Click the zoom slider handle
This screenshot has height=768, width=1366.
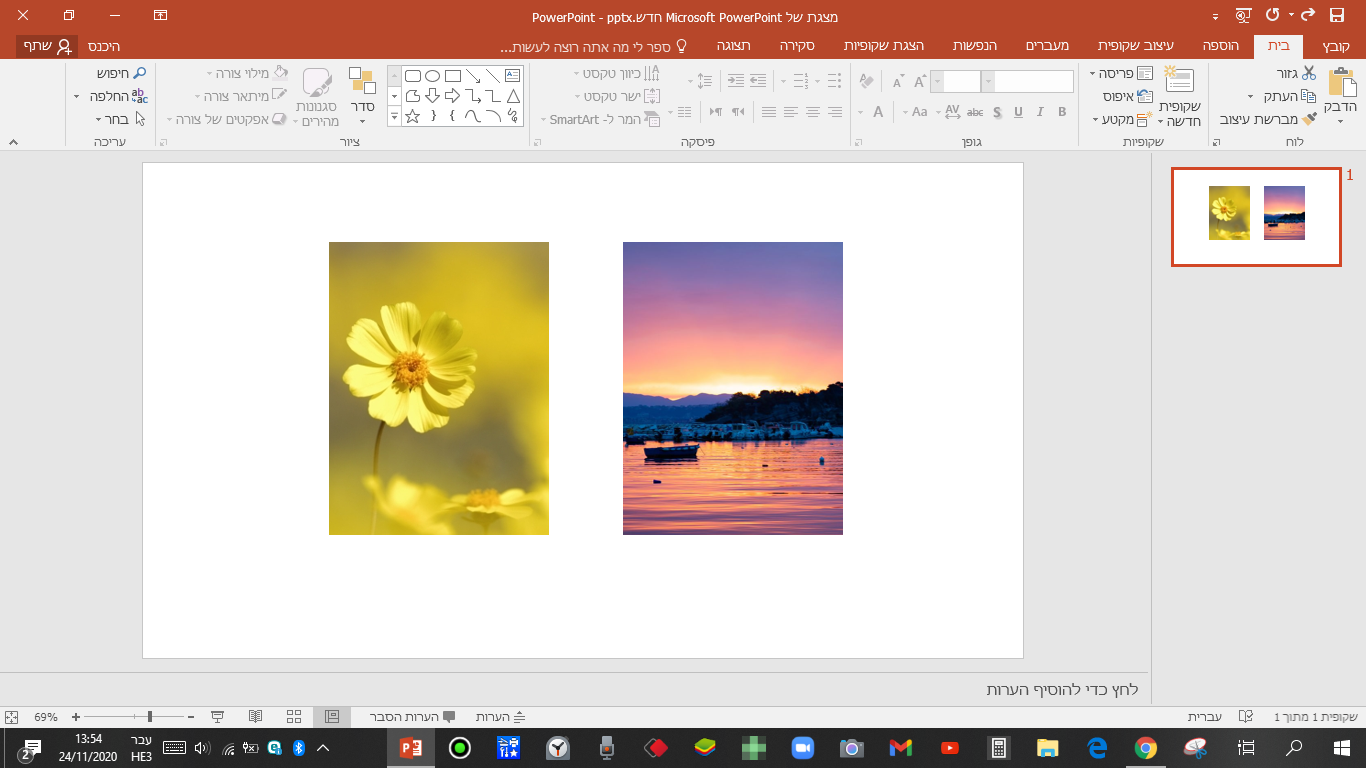tap(150, 717)
